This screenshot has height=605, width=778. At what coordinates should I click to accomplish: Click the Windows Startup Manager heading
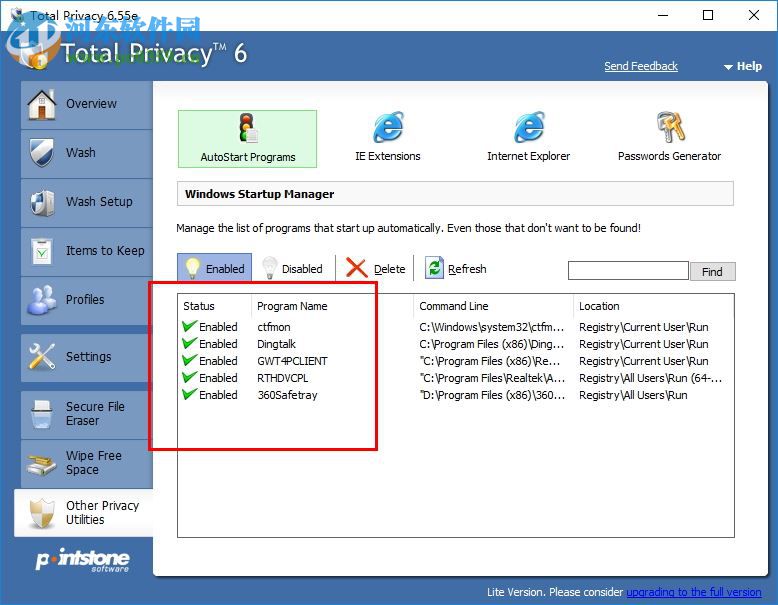coord(259,194)
